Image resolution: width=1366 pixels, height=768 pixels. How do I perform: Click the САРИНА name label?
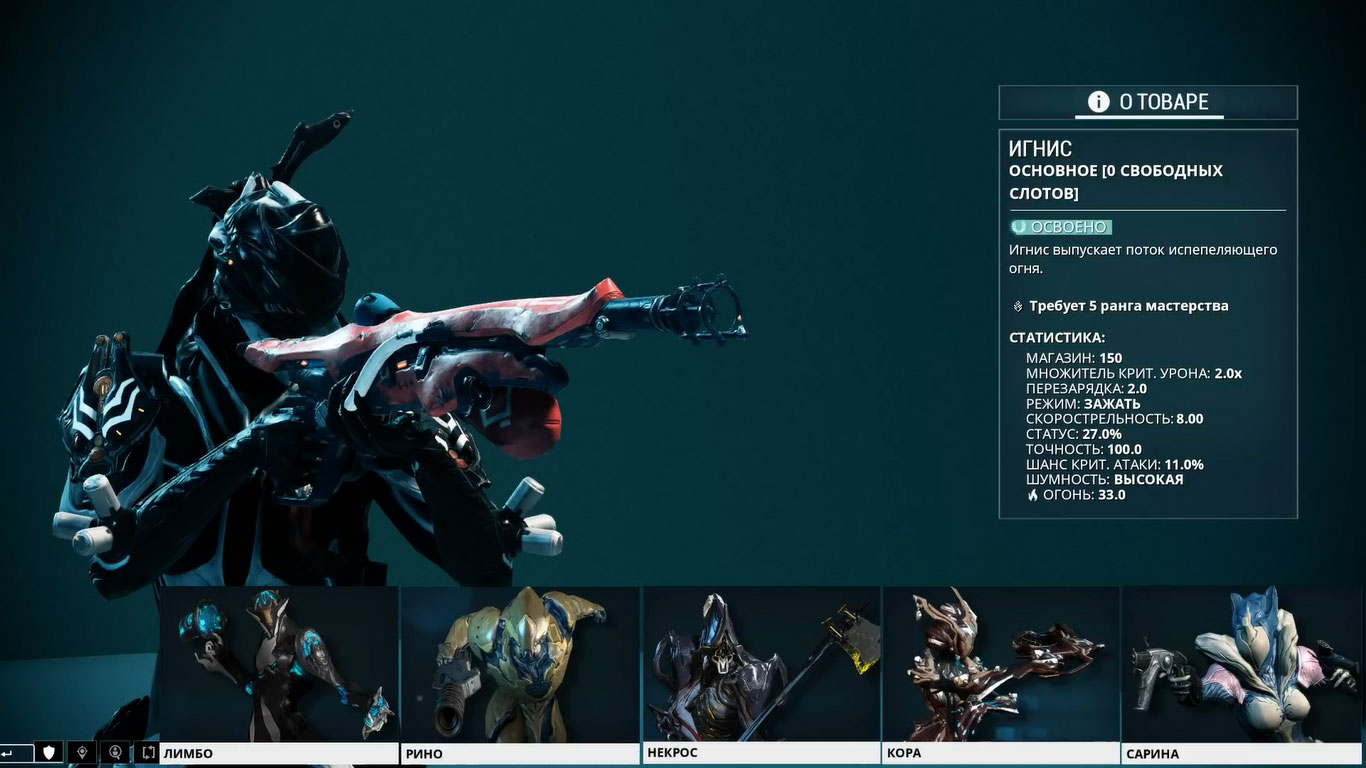click(1153, 753)
